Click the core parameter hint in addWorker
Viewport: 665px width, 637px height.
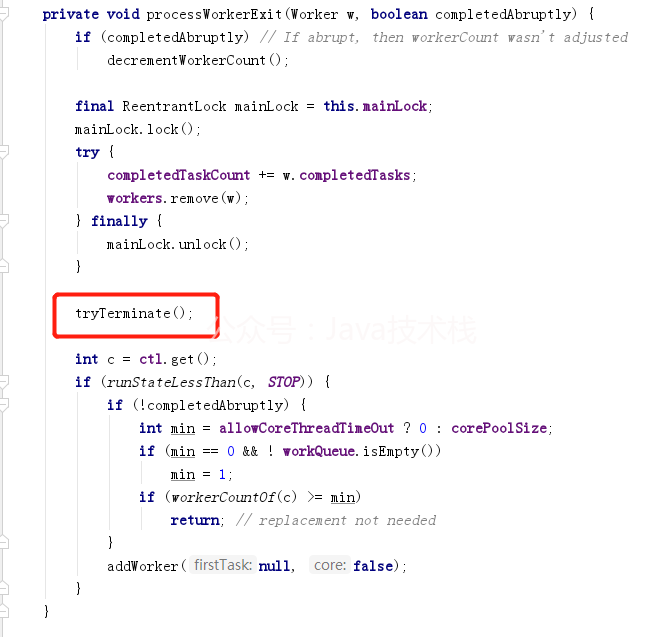click(x=330, y=565)
